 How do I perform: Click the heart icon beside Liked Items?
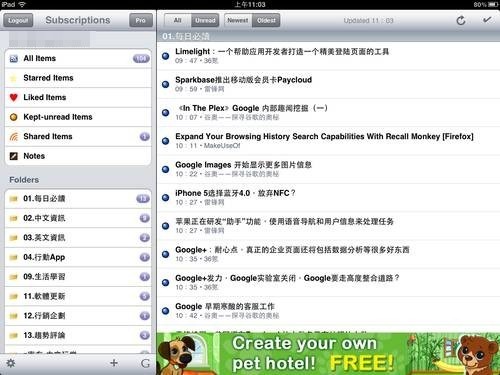point(14,98)
